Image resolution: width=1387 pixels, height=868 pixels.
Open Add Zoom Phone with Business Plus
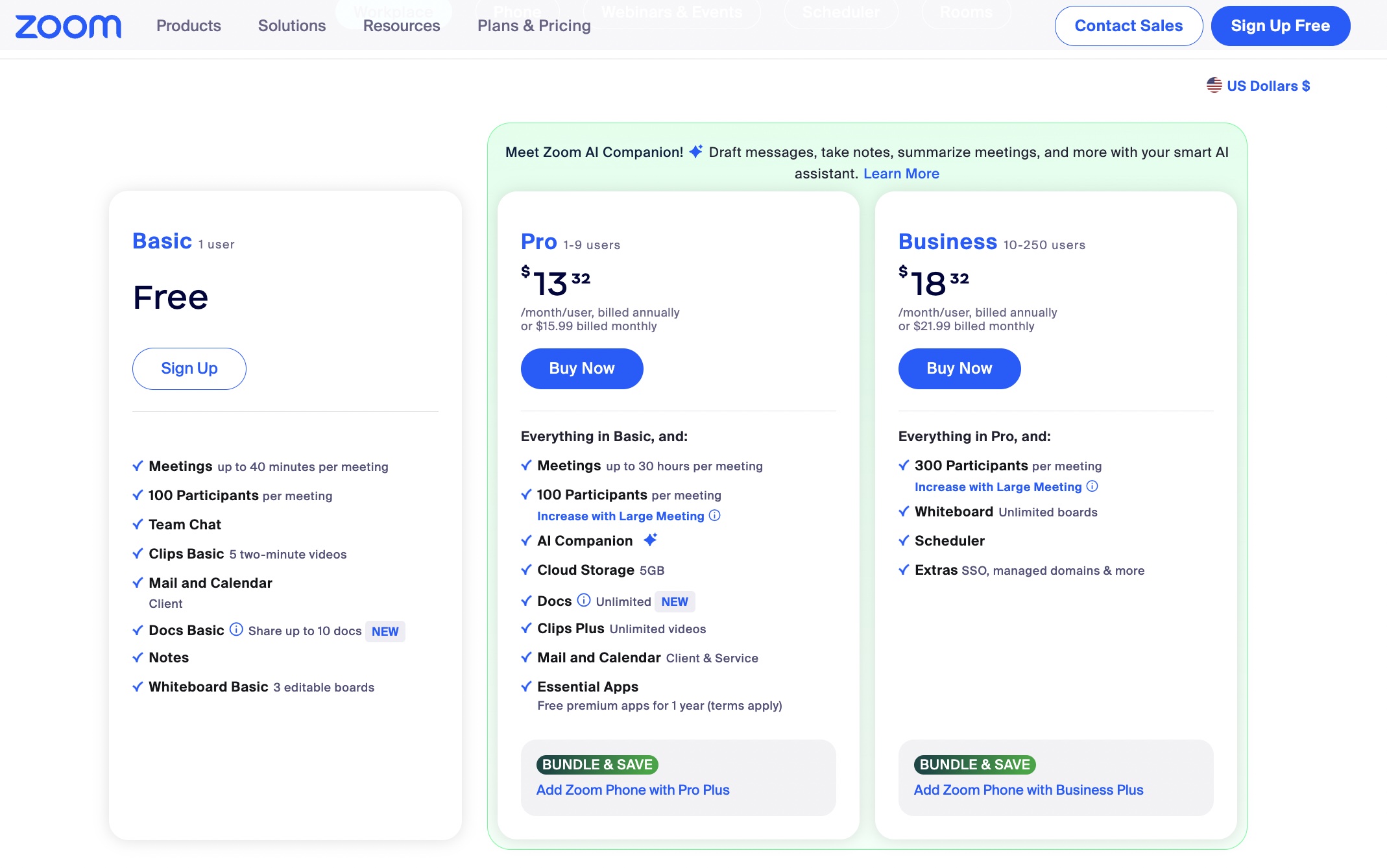tap(1029, 790)
